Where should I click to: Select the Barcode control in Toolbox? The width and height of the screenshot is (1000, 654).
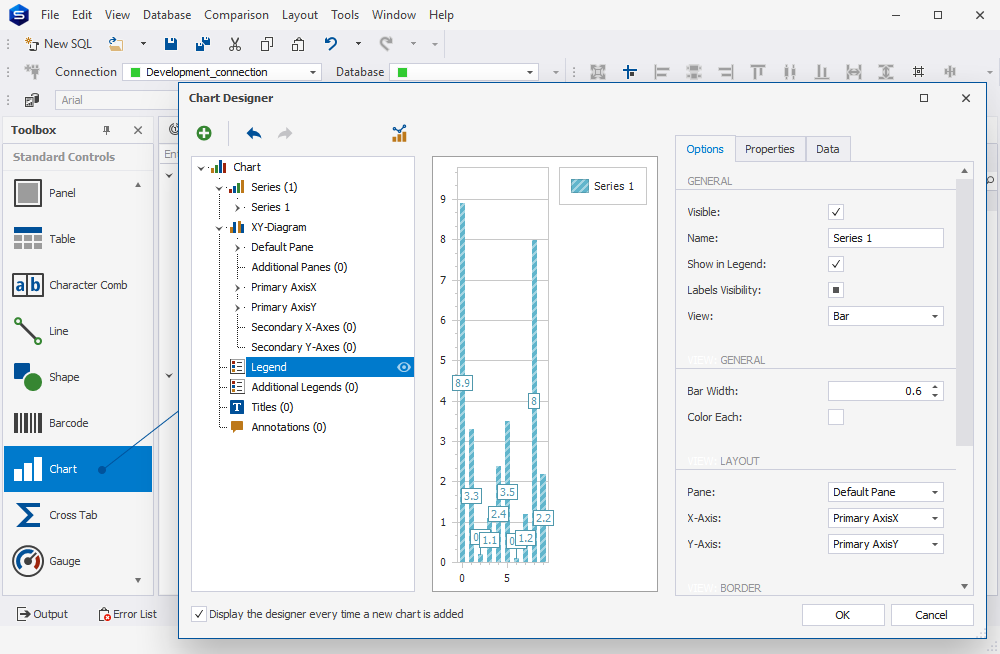pos(78,423)
